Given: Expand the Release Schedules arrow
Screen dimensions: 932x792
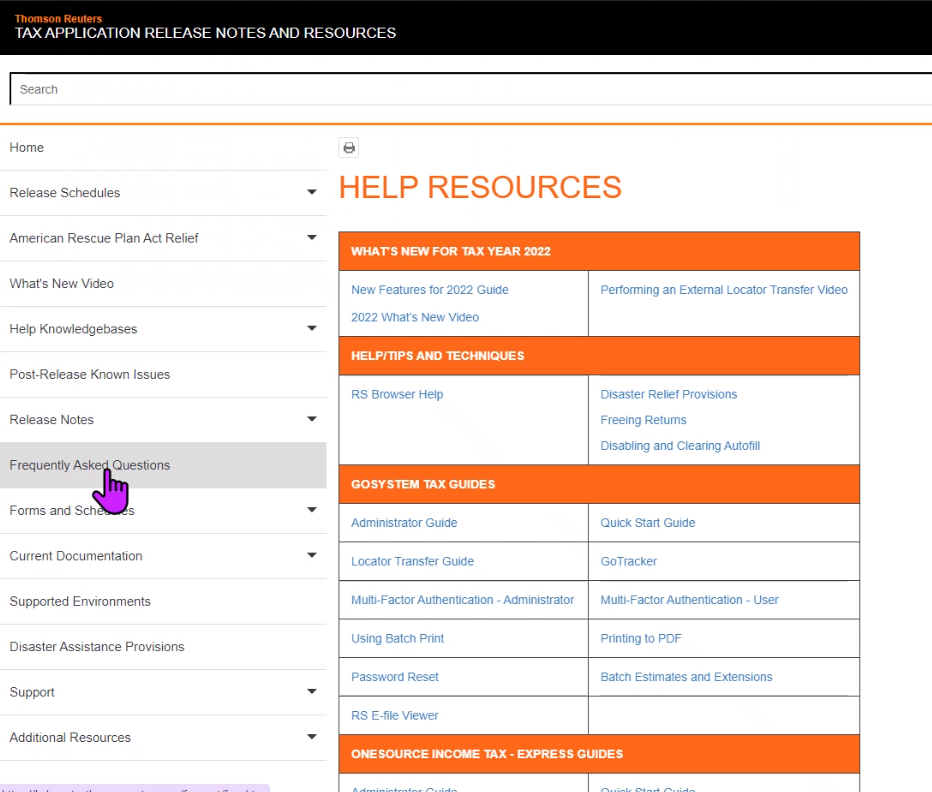Looking at the screenshot, I should click(x=311, y=192).
